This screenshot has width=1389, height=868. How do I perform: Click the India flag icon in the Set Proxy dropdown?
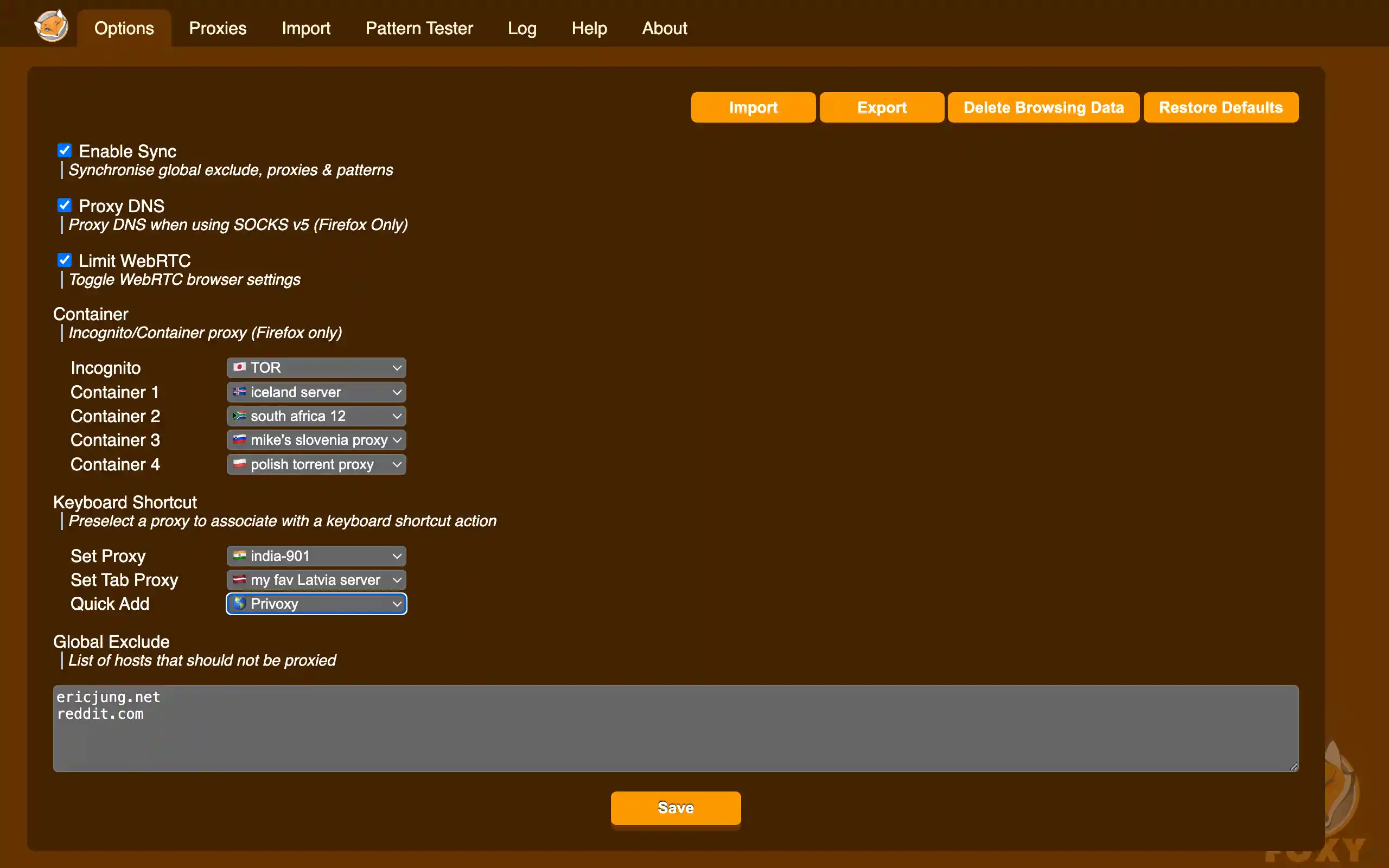(239, 555)
